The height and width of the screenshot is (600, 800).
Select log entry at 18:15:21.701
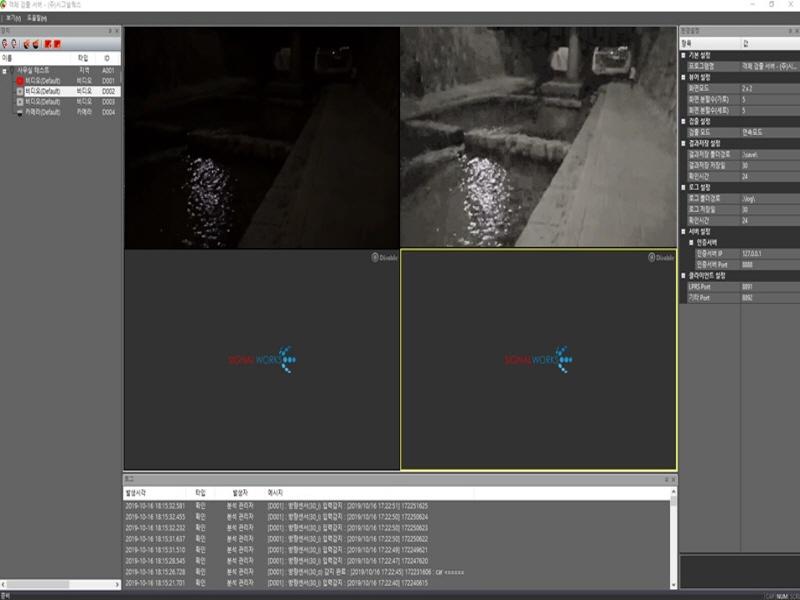tap(396, 583)
